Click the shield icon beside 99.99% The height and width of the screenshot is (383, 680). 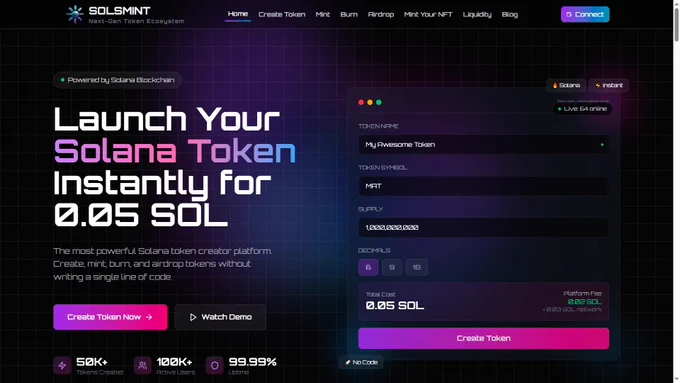click(214, 365)
